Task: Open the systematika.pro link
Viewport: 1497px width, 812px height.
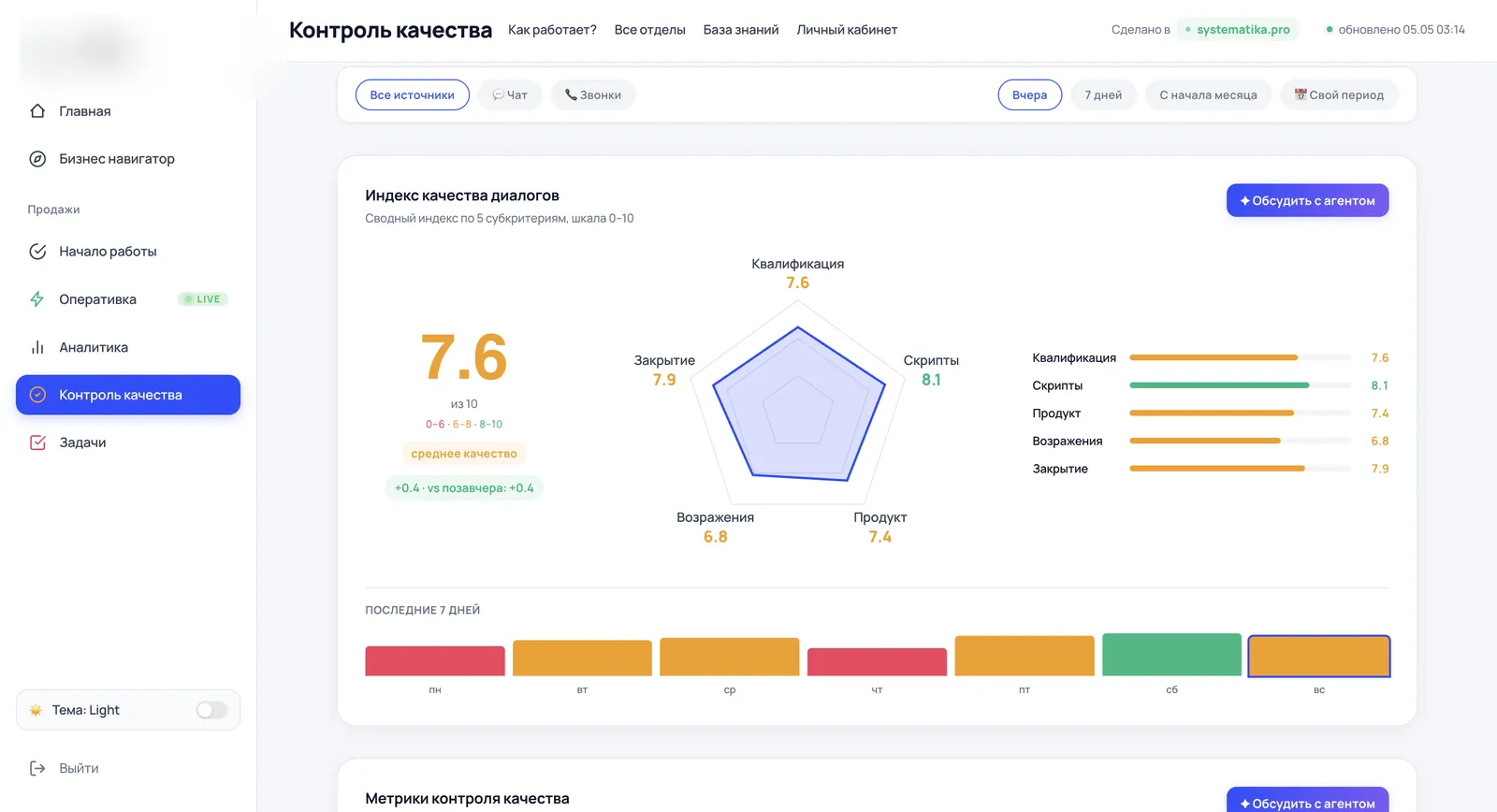Action: (1238, 30)
